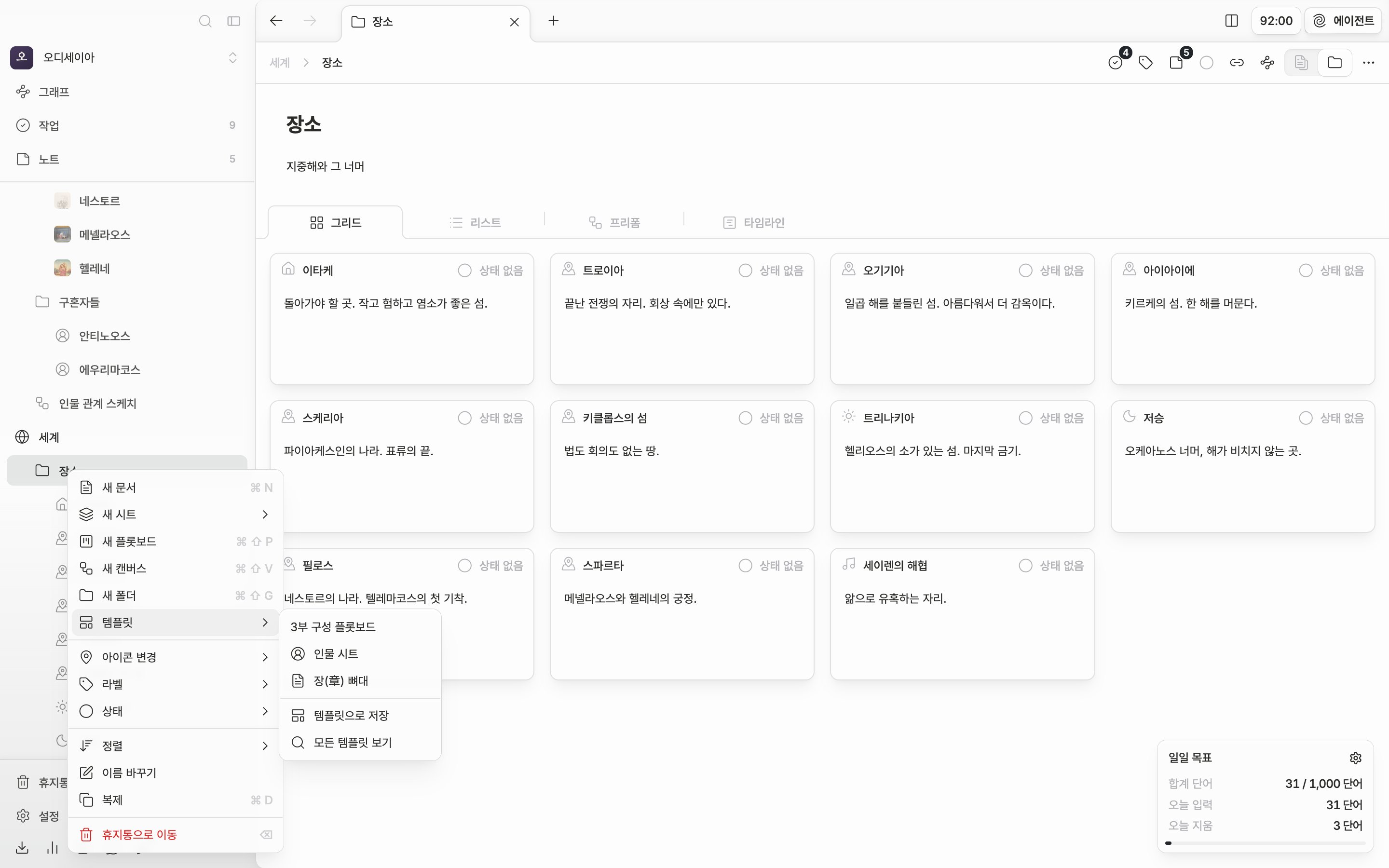This screenshot has height=868, width=1389.
Task: Expand the 라벨 submenu
Action: coord(176,684)
